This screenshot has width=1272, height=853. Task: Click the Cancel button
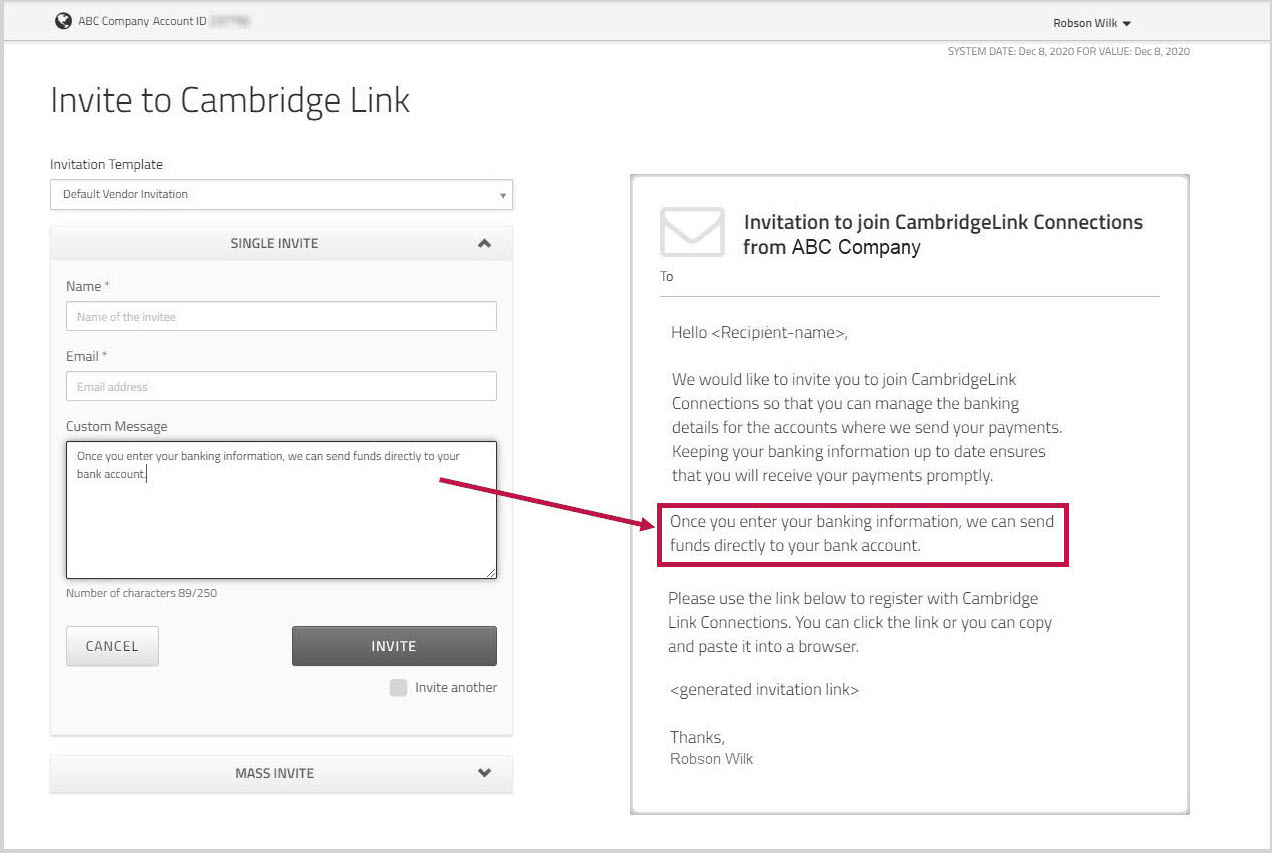coord(112,646)
